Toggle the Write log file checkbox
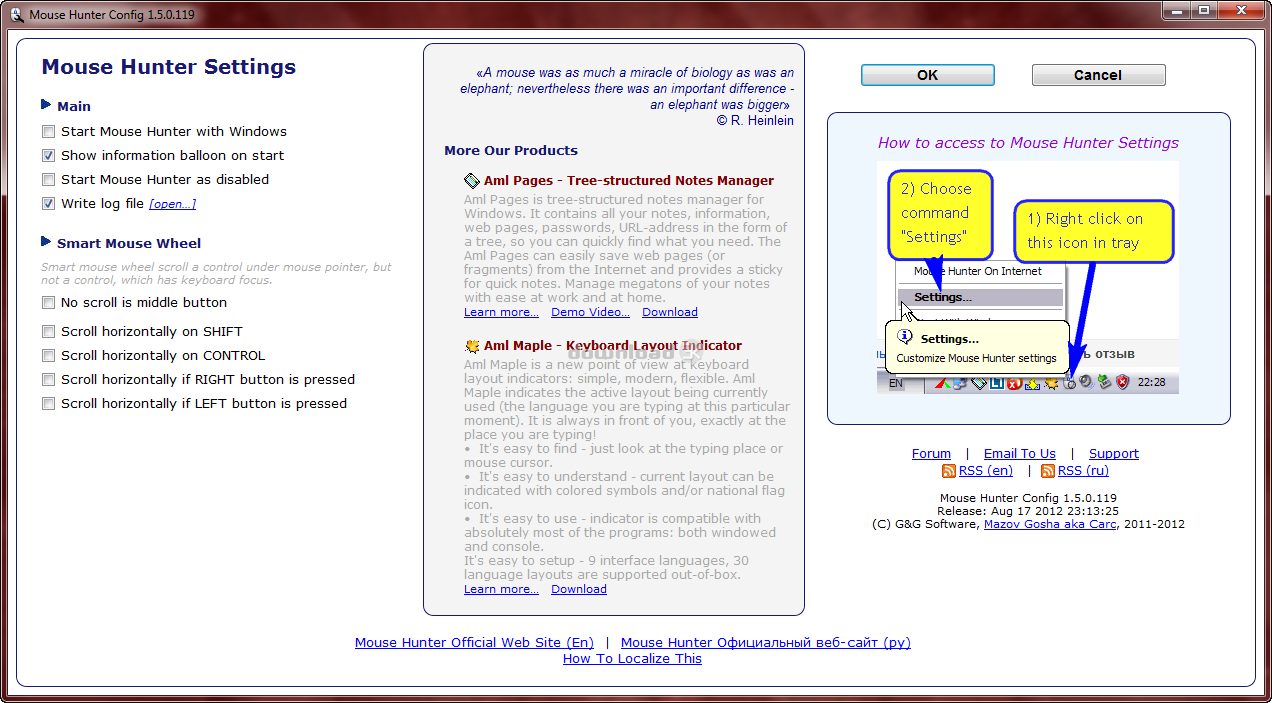Screen dimensions: 1272x703 [x=48, y=204]
